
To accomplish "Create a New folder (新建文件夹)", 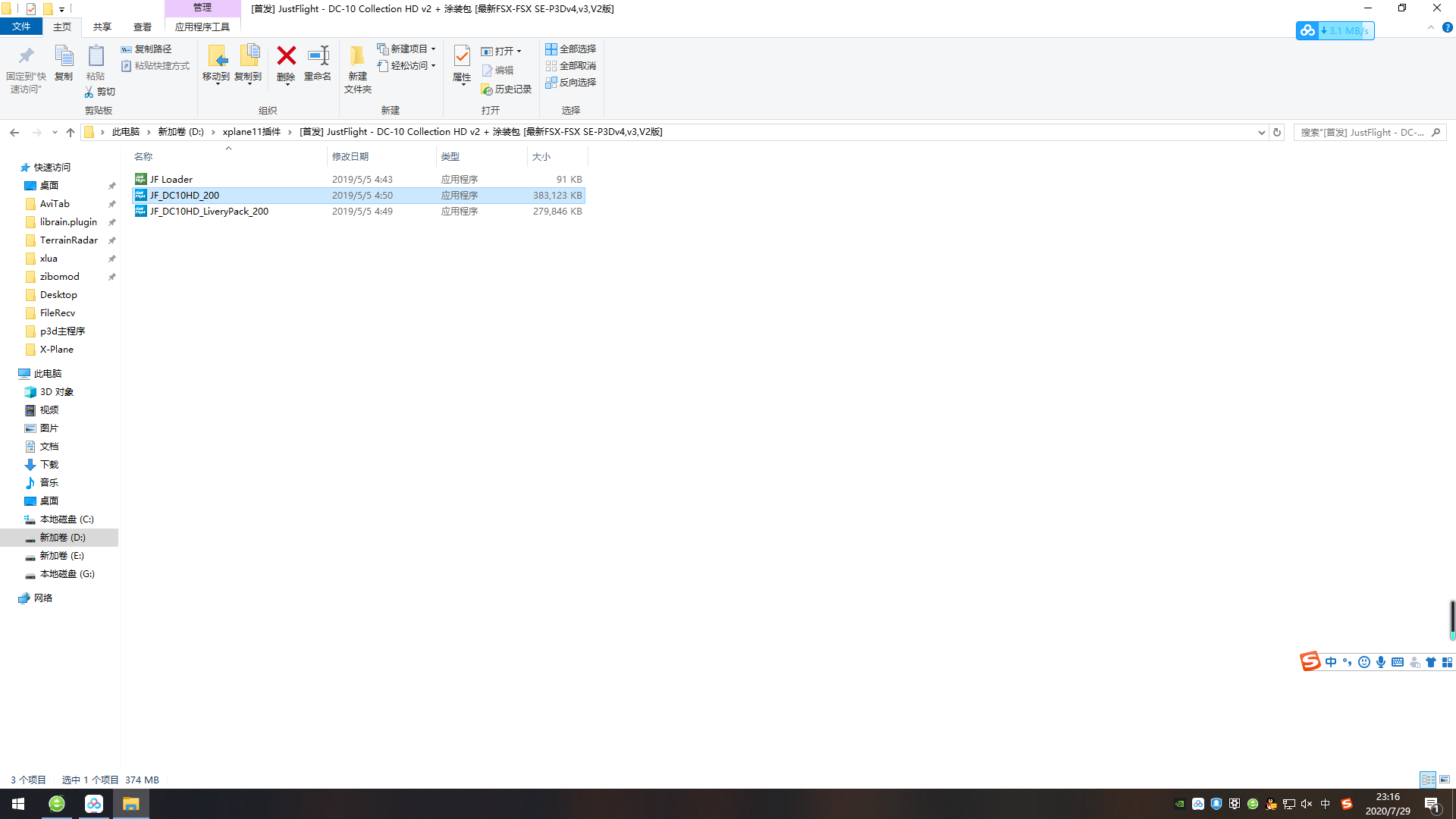I will pyautogui.click(x=357, y=69).
